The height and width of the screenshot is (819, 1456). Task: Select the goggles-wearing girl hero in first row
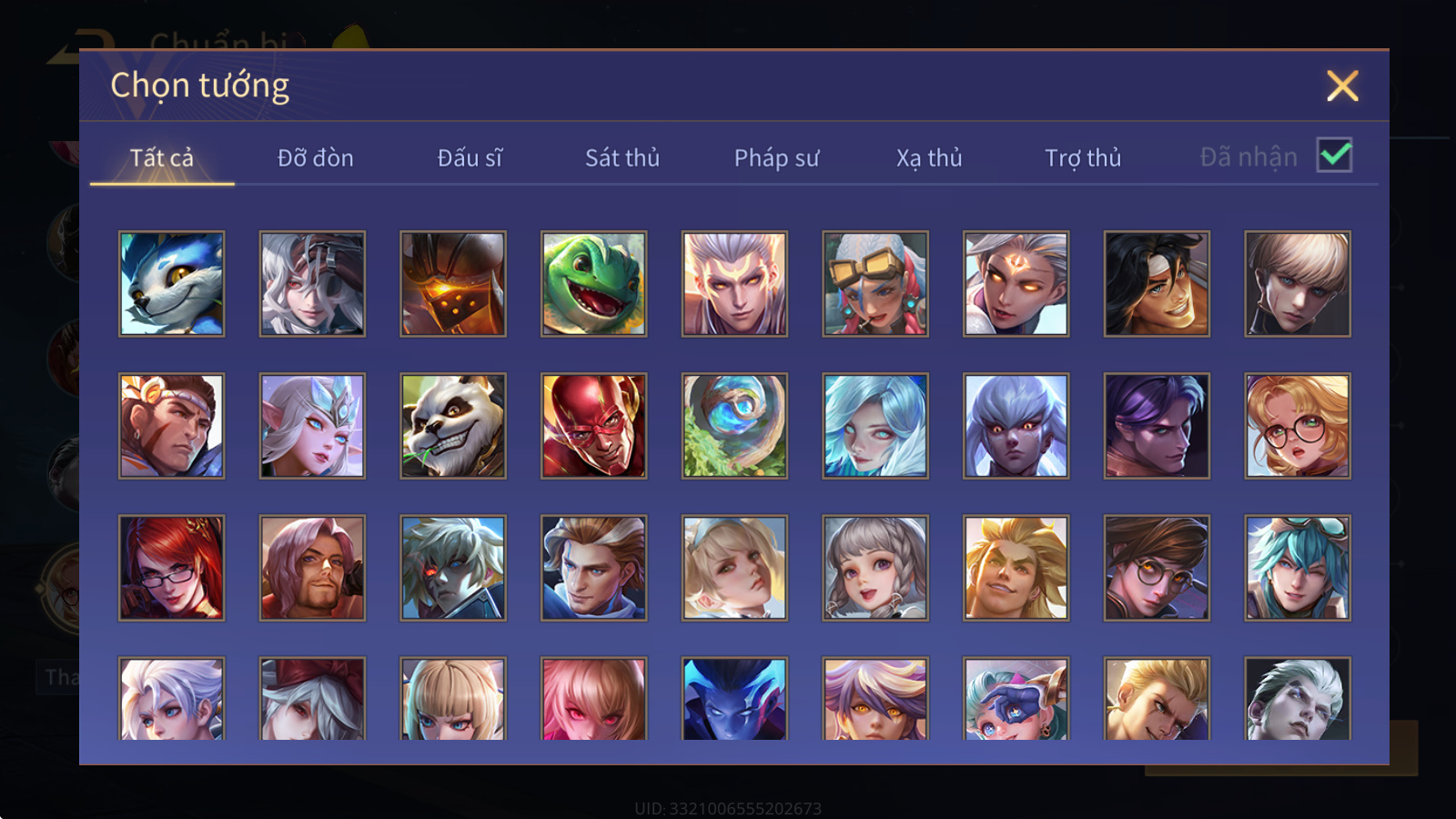pos(875,284)
